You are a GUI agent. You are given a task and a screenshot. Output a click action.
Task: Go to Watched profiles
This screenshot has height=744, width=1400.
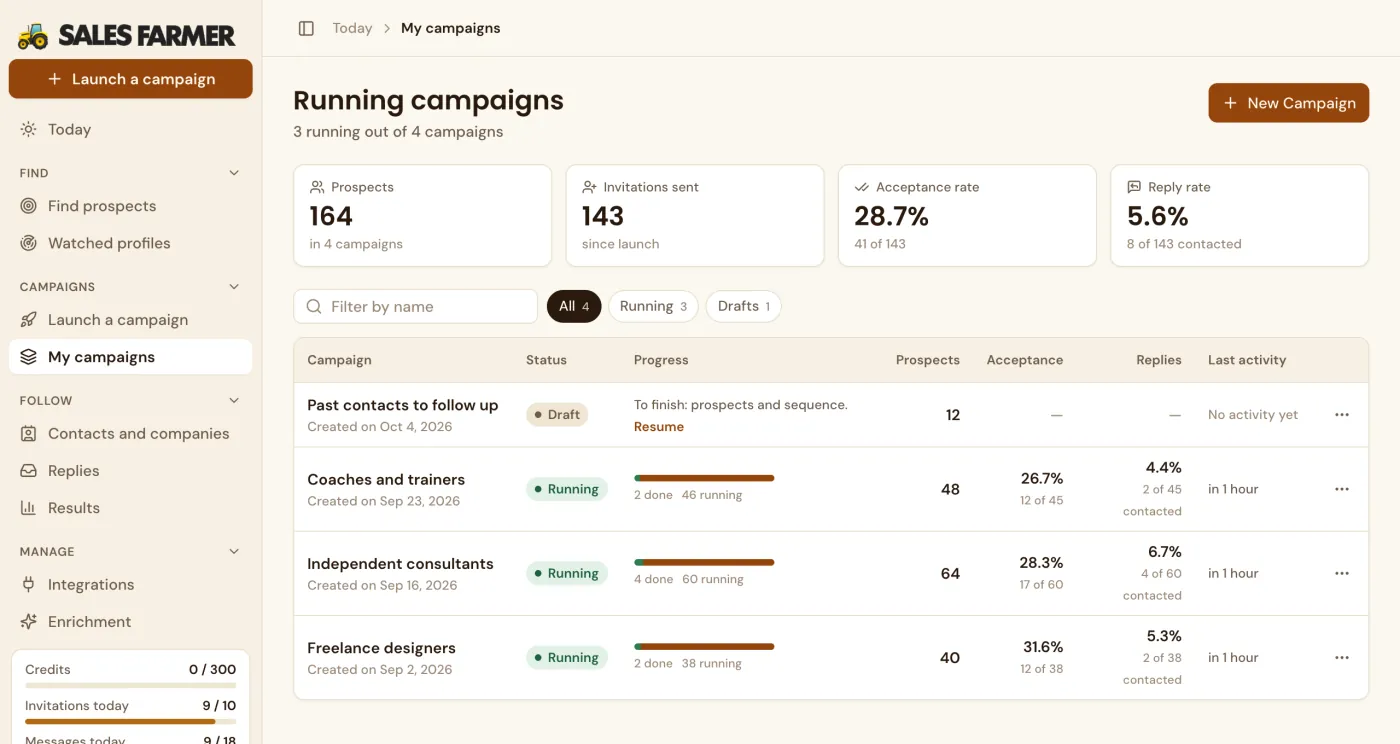point(130,243)
